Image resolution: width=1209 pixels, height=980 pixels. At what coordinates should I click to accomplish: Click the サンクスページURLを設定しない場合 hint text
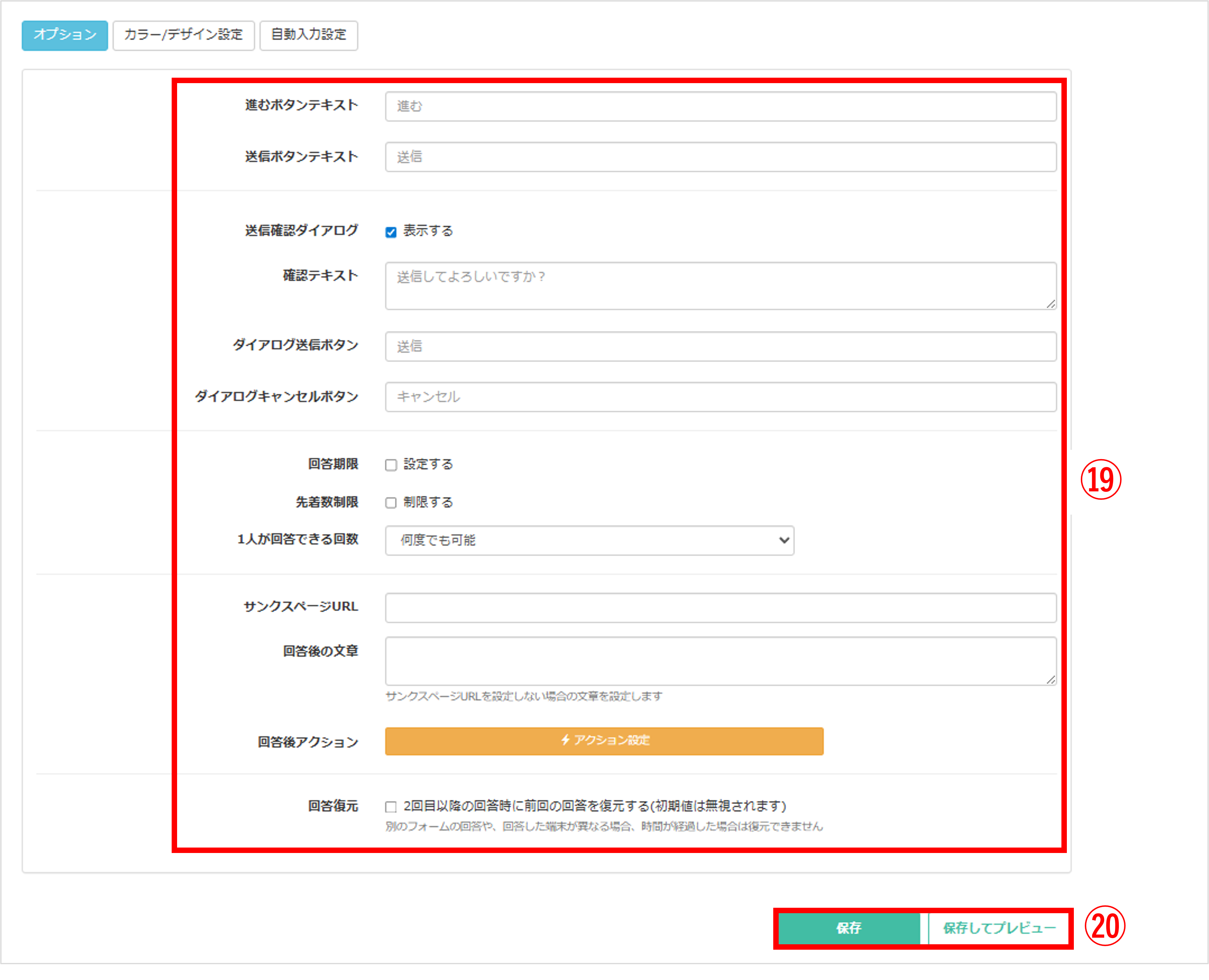524,696
